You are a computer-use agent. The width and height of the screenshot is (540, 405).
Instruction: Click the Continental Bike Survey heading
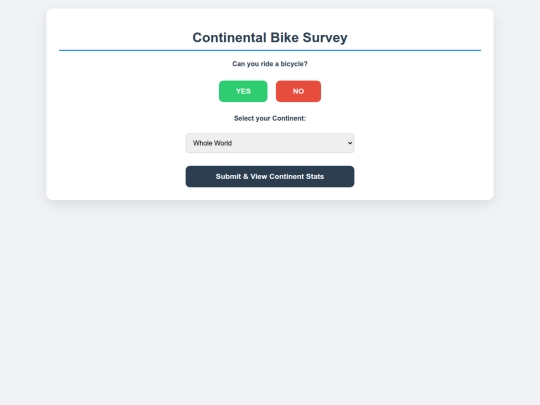(x=270, y=38)
